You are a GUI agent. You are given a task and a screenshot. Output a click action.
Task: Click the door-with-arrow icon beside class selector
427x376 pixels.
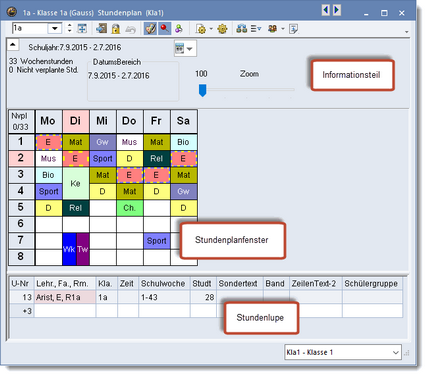click(101, 29)
